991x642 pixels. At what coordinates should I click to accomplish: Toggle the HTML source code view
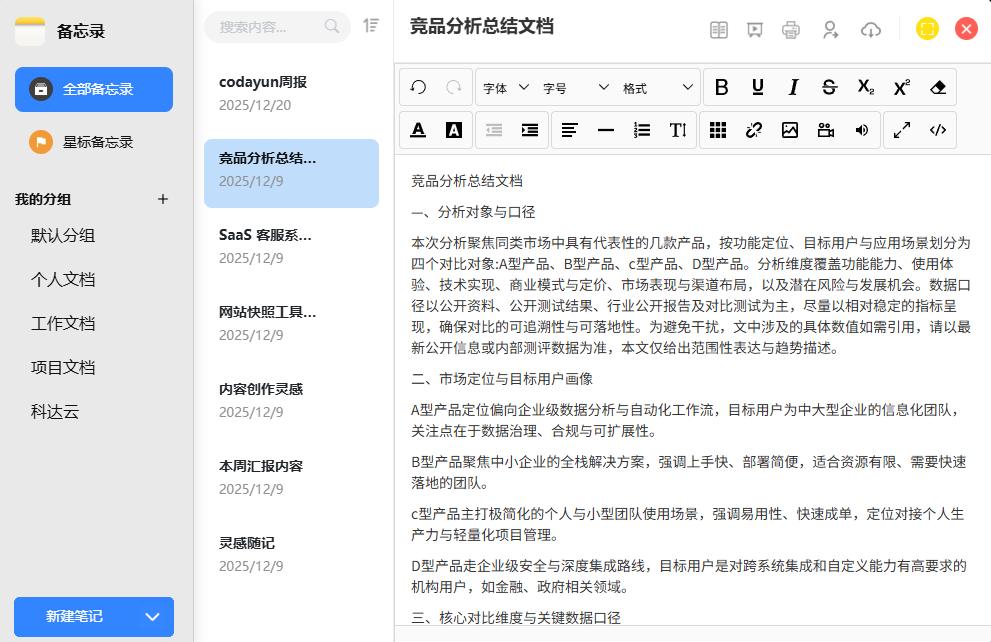(937, 130)
